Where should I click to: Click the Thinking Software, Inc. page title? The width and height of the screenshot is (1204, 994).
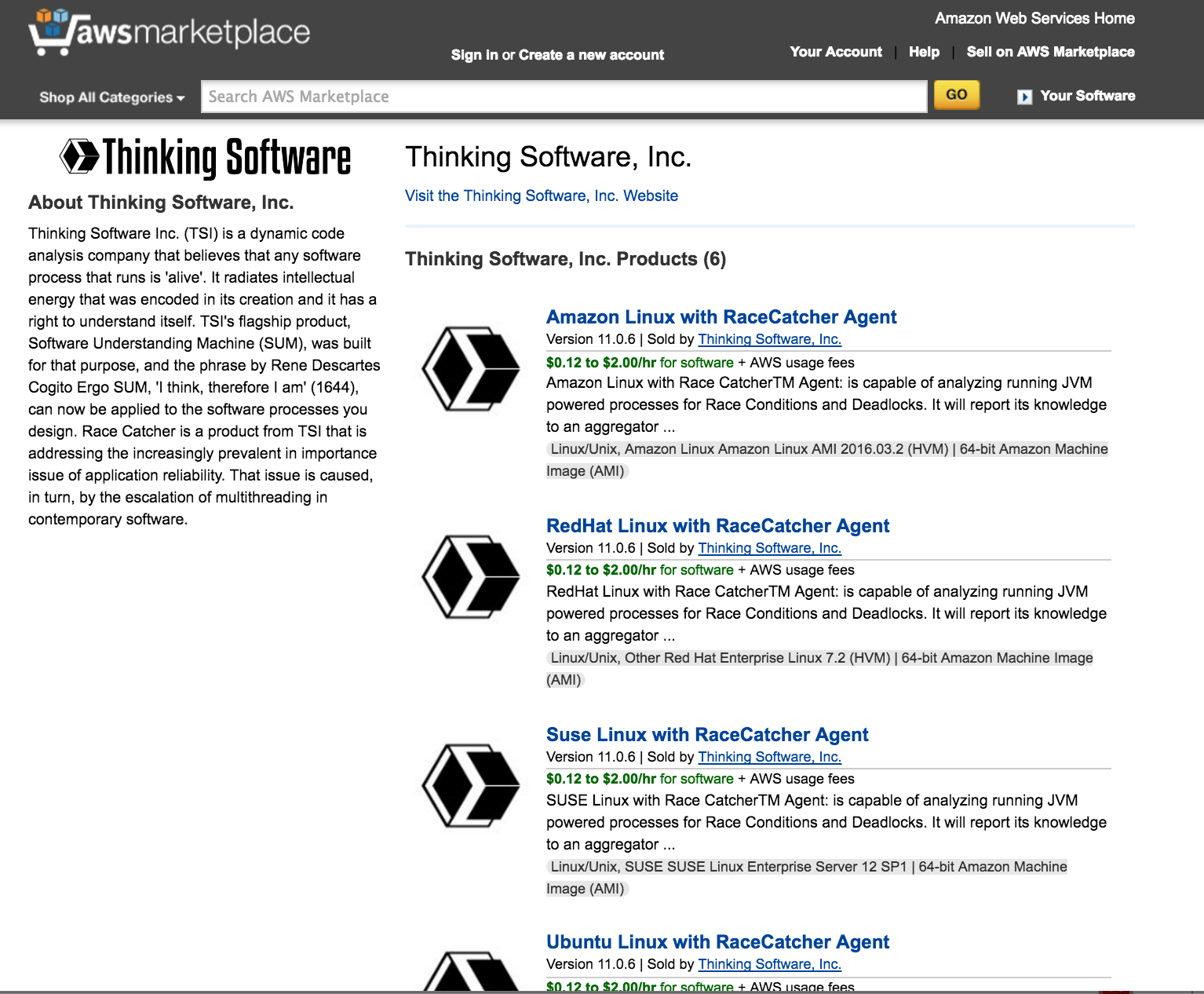548,157
